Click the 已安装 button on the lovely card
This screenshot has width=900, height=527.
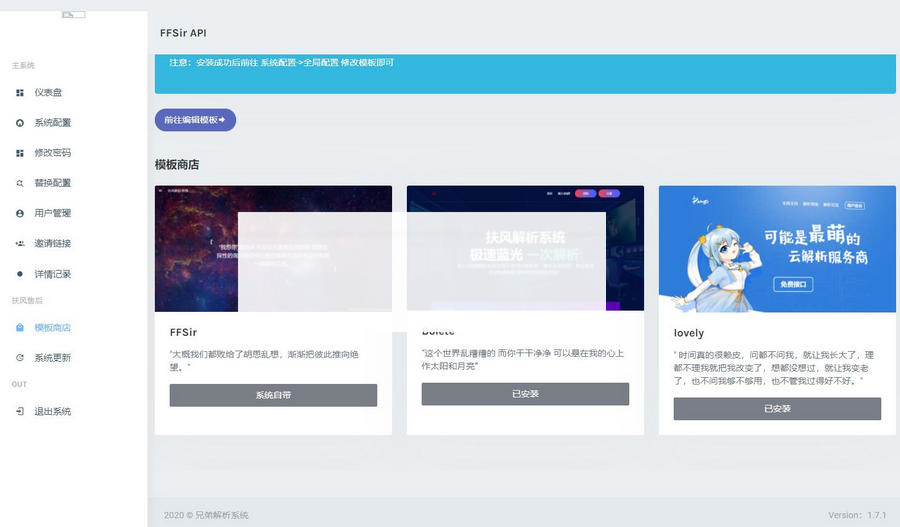pos(777,409)
